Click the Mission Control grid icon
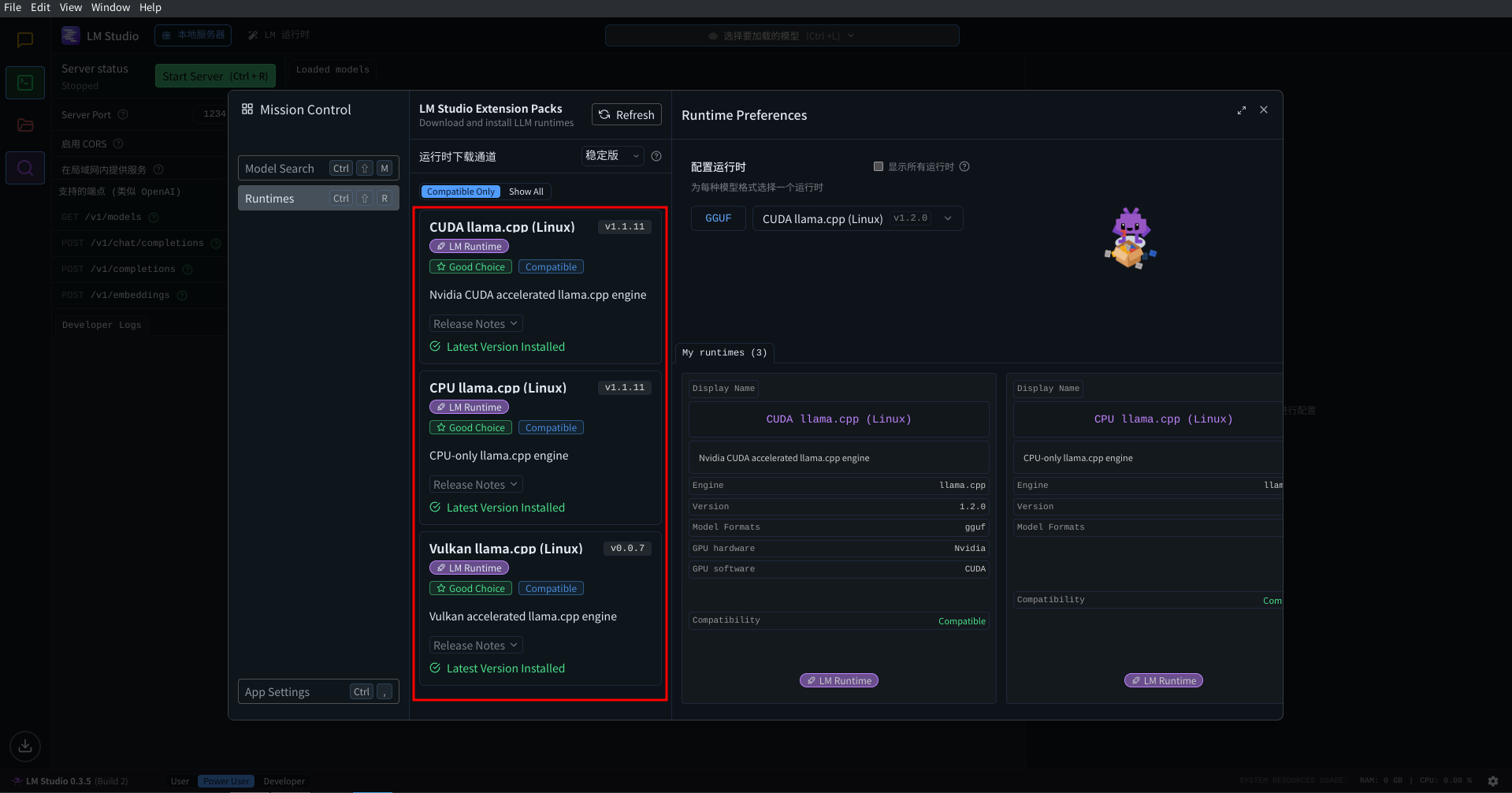This screenshot has height=793, width=1512. (247, 109)
